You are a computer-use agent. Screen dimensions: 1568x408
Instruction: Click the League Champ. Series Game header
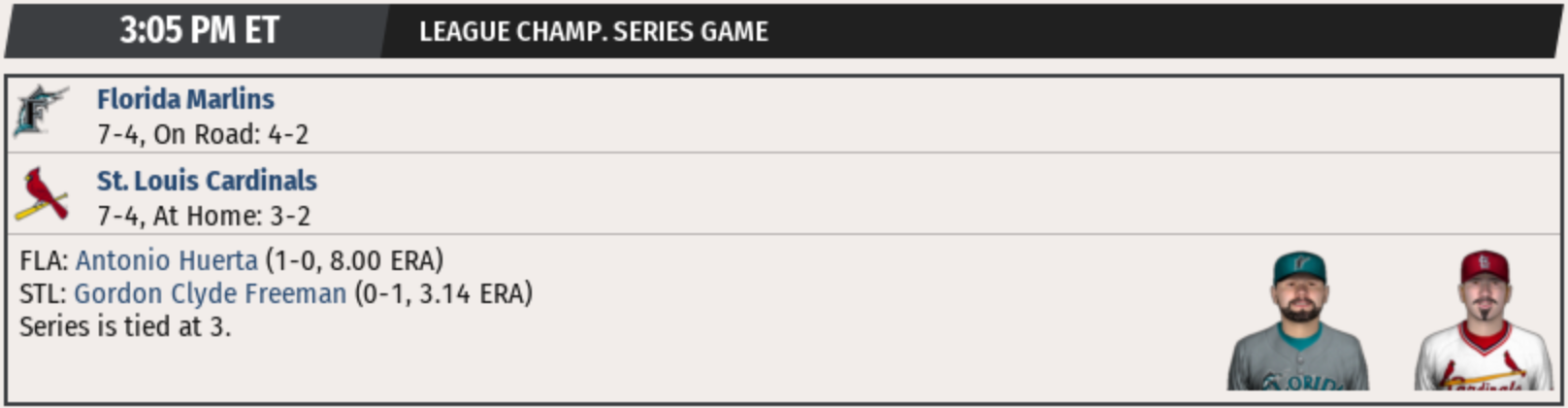(x=593, y=32)
